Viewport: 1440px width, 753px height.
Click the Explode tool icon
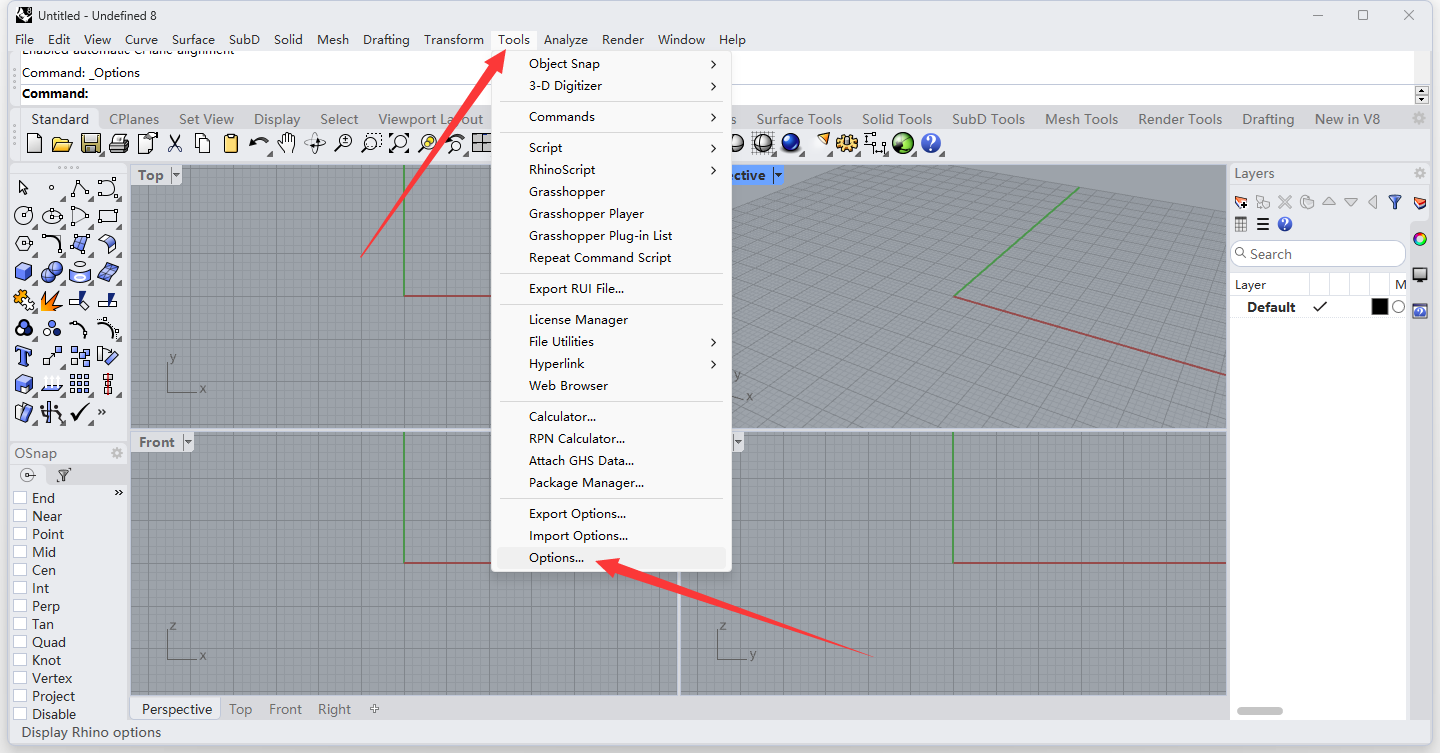pos(52,300)
